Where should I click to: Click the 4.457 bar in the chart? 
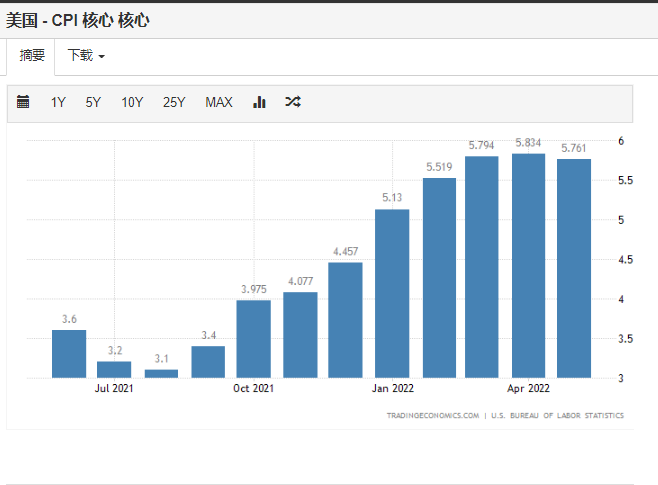pos(345,320)
